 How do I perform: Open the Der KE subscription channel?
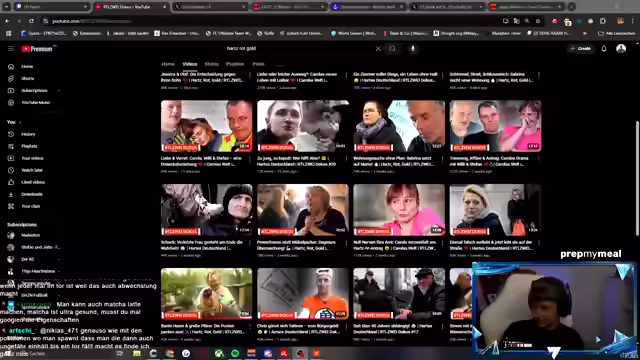pos(27,259)
